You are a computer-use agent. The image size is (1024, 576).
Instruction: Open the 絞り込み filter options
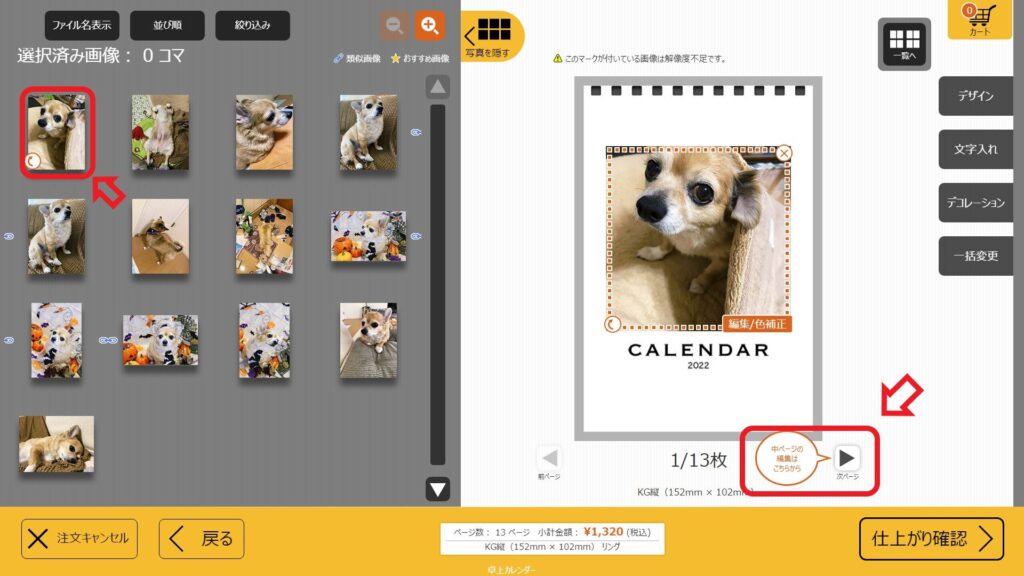tap(252, 25)
